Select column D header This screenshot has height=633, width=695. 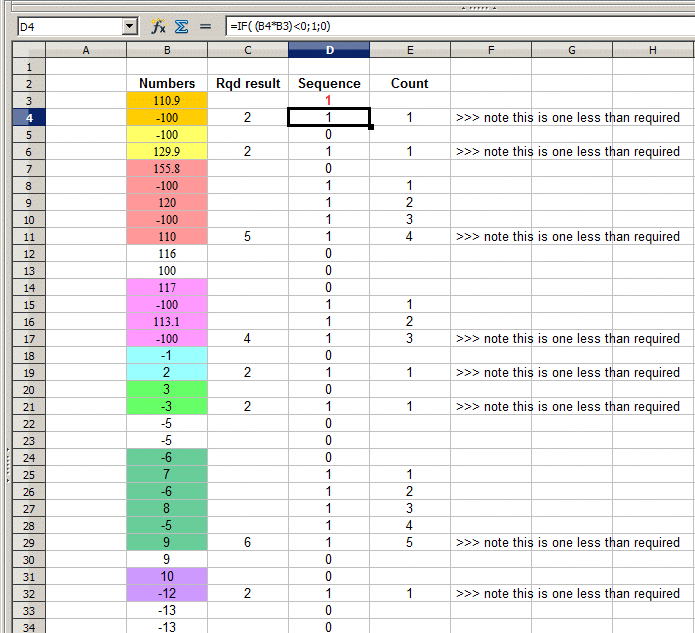click(329, 49)
